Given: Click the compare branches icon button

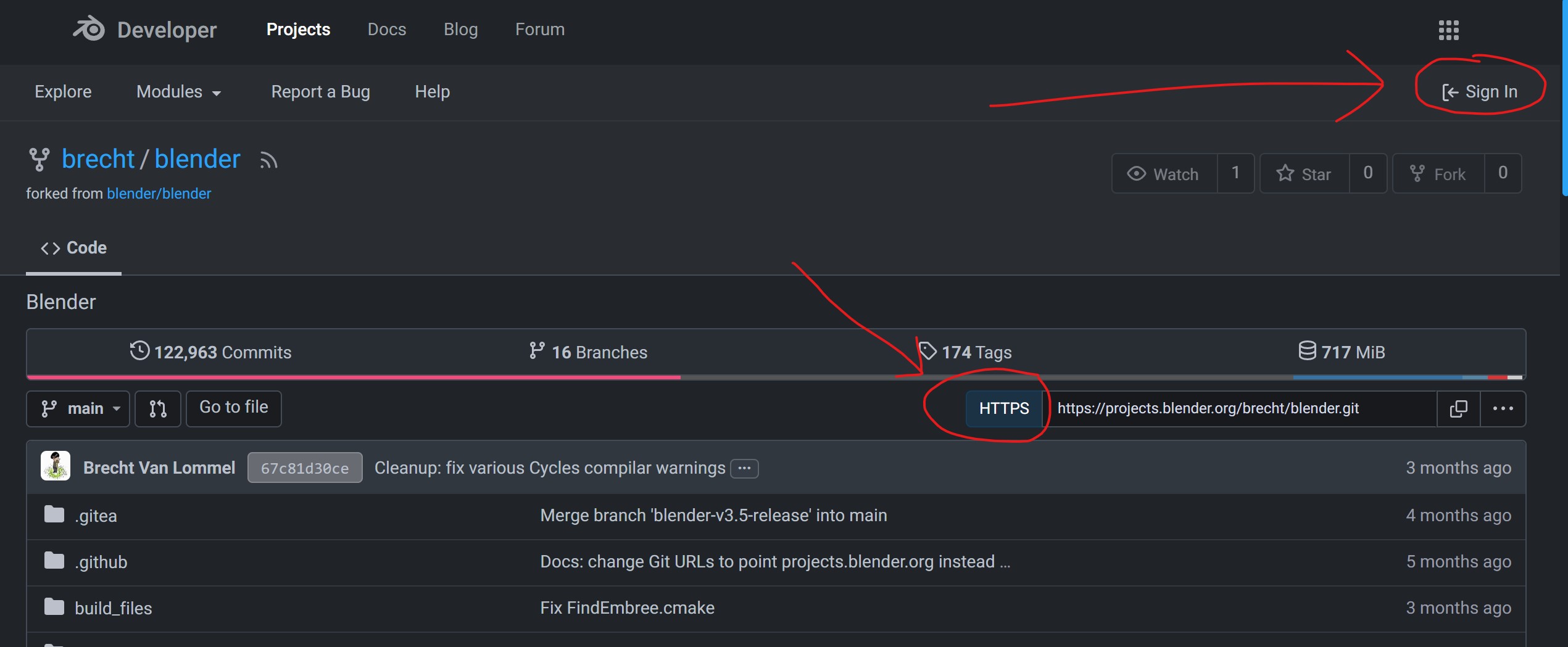Looking at the screenshot, I should point(158,408).
